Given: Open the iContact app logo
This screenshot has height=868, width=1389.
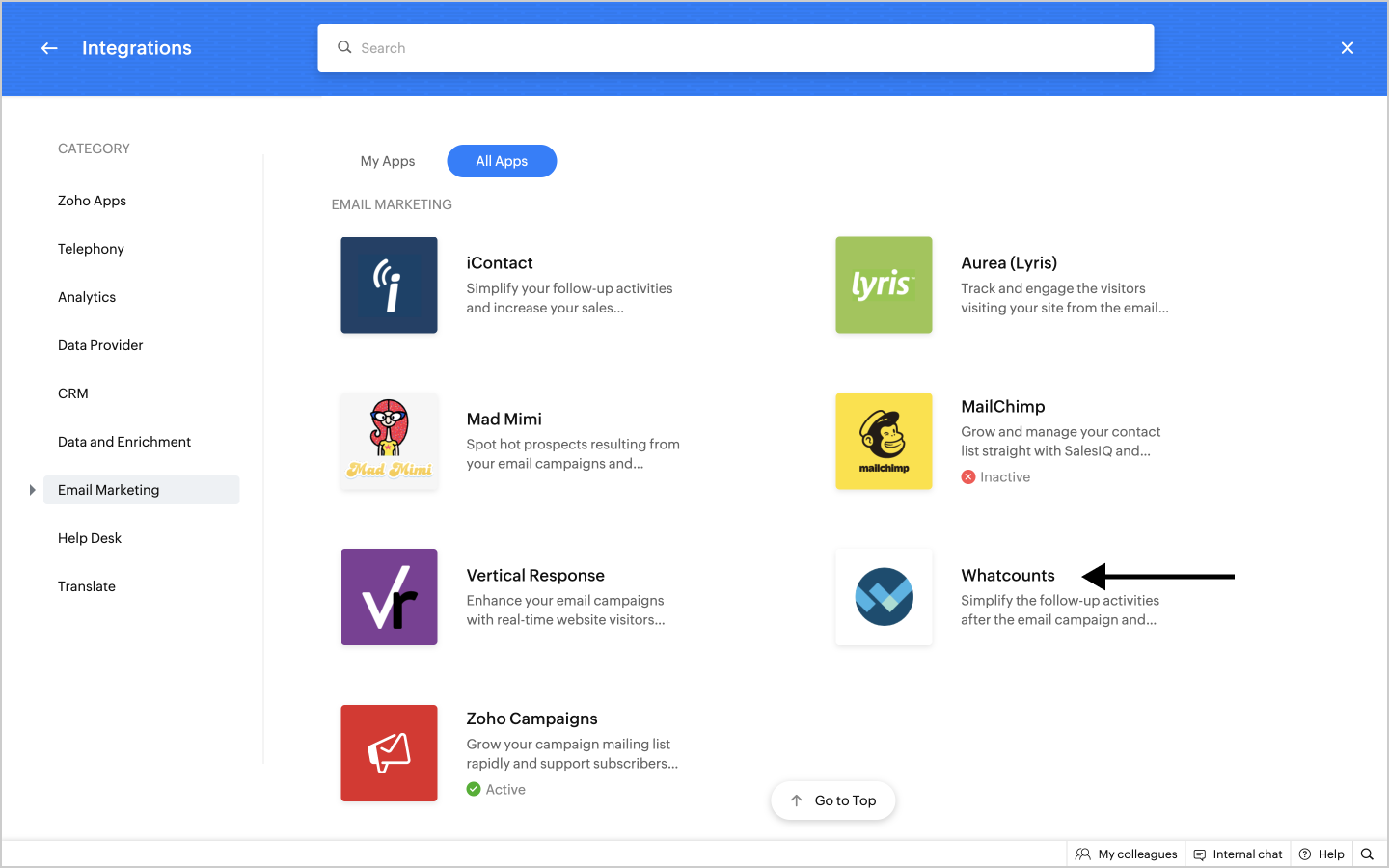Looking at the screenshot, I should click(389, 285).
